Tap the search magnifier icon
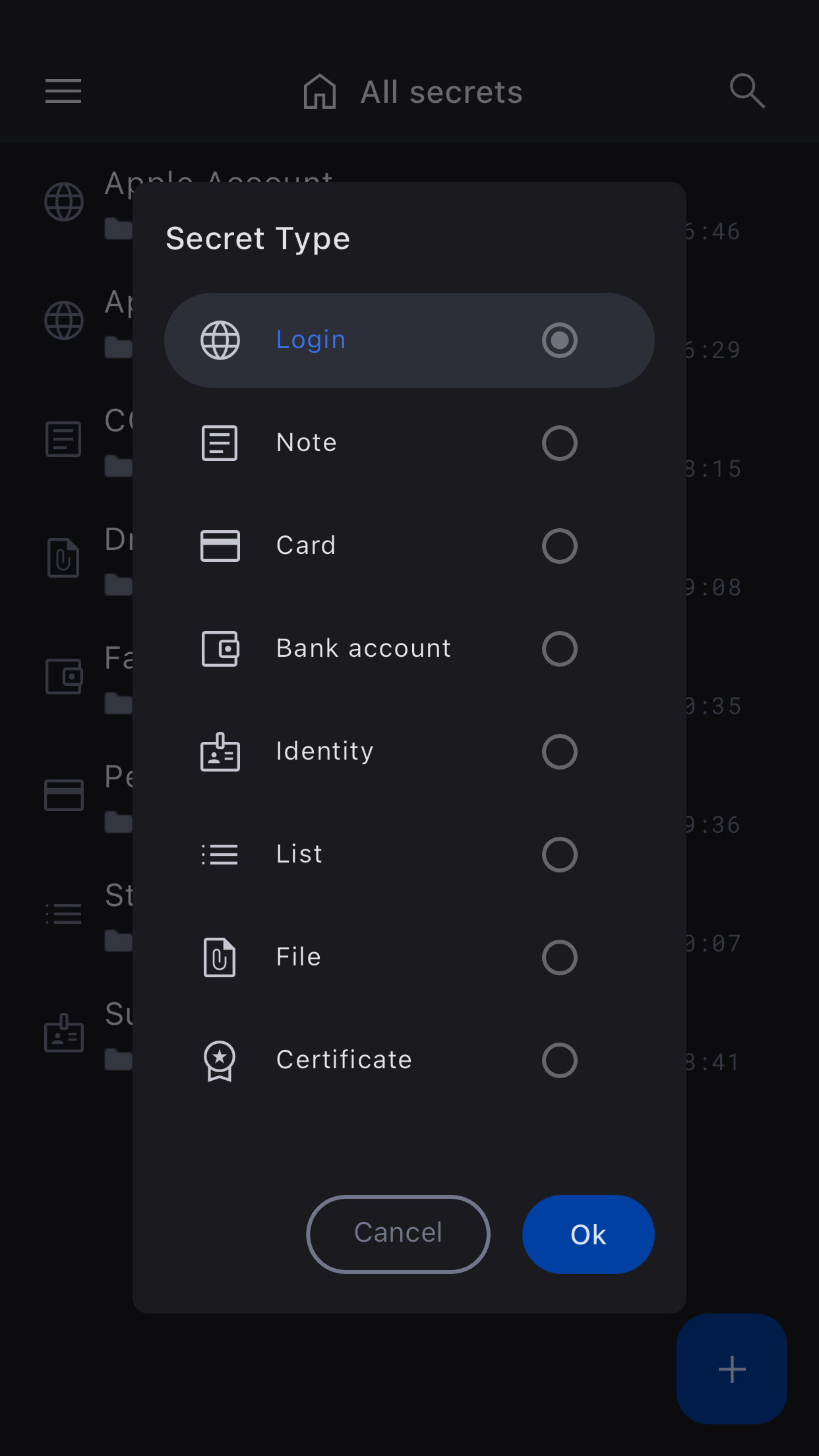The image size is (819, 1456). tap(747, 90)
